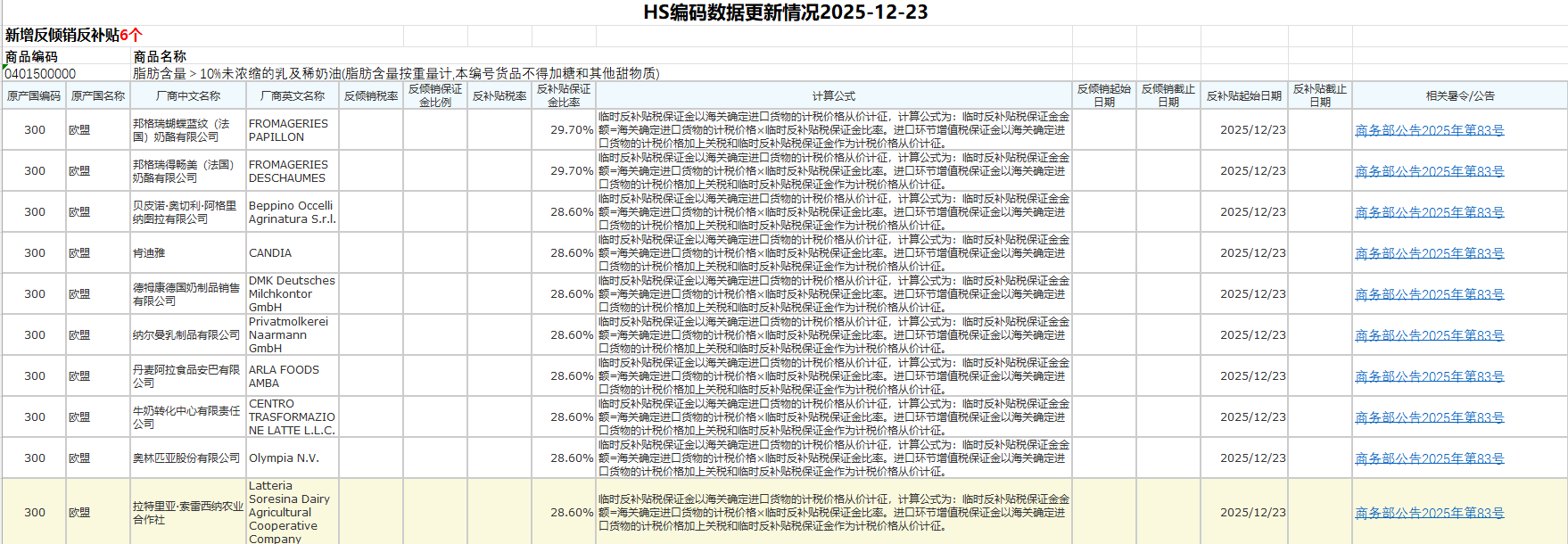Click the 反倾销截止日期 column header

point(1168,95)
